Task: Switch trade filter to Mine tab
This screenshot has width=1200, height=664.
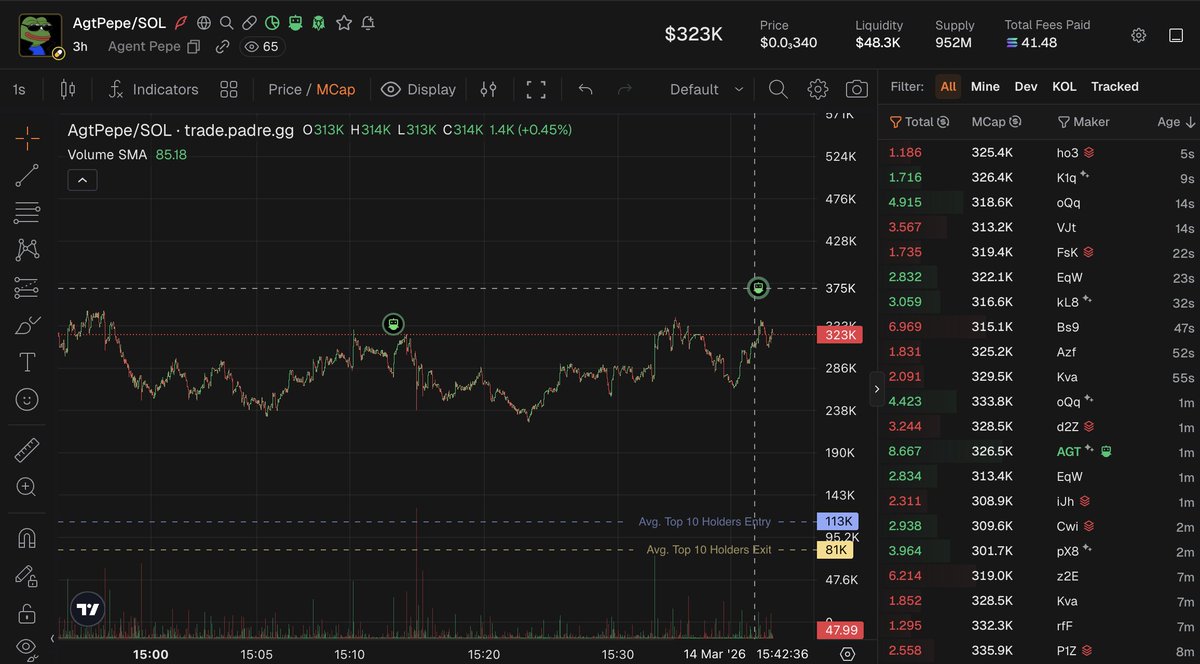Action: click(x=985, y=86)
